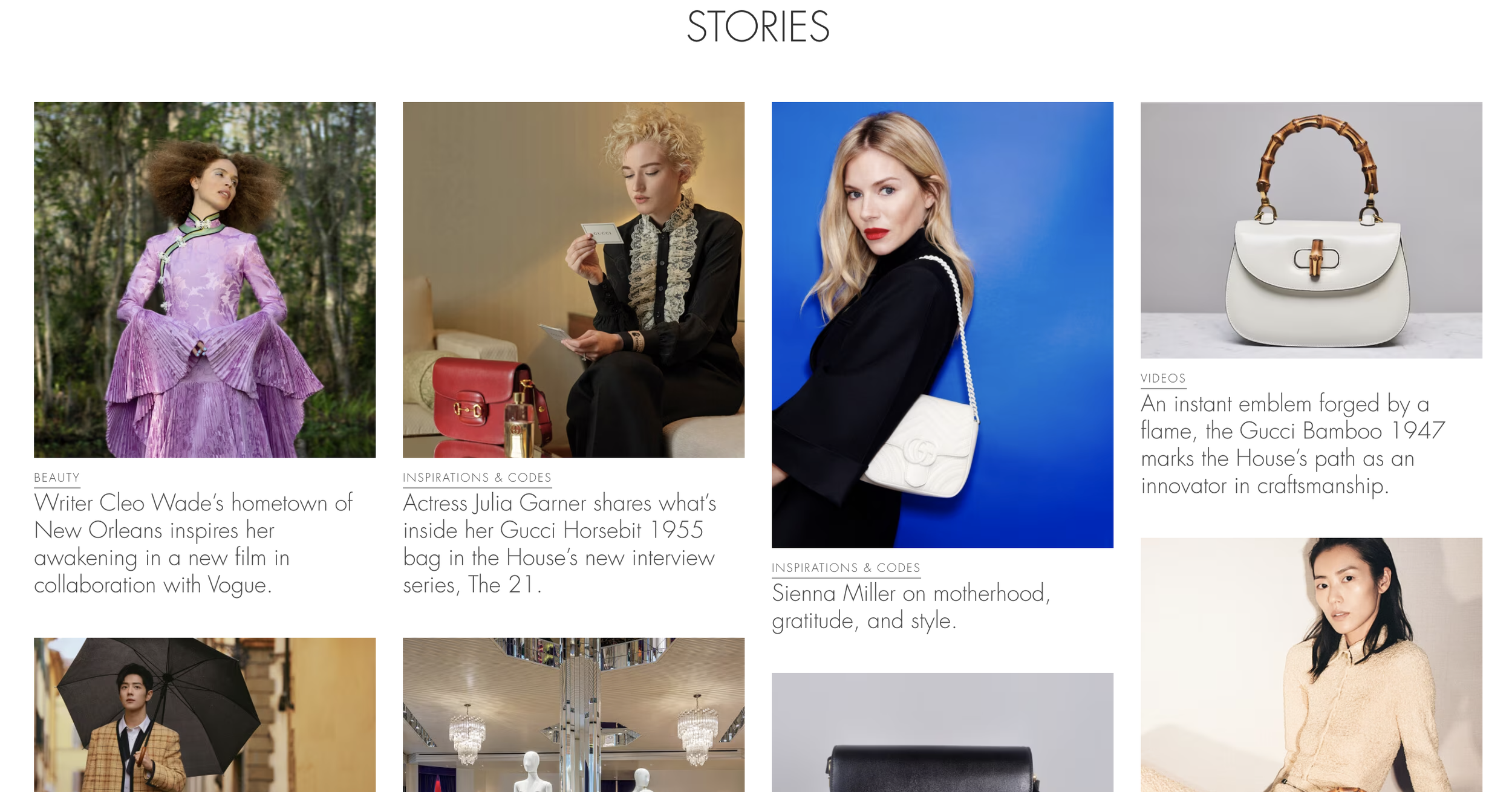Select Inspirations & Codes above Julia Garner story

tap(477, 478)
